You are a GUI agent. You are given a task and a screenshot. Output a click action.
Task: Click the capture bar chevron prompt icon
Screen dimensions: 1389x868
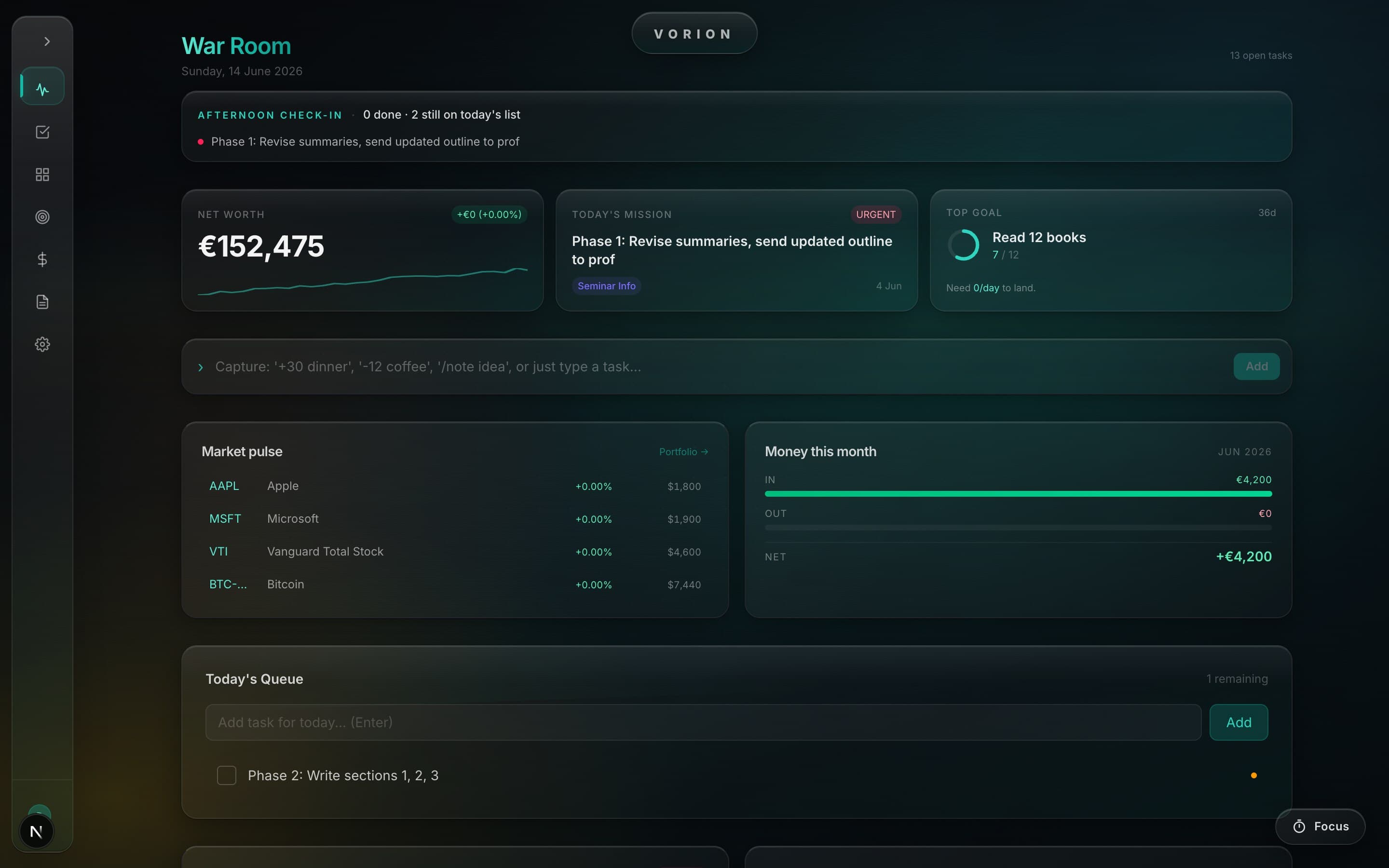point(200,367)
